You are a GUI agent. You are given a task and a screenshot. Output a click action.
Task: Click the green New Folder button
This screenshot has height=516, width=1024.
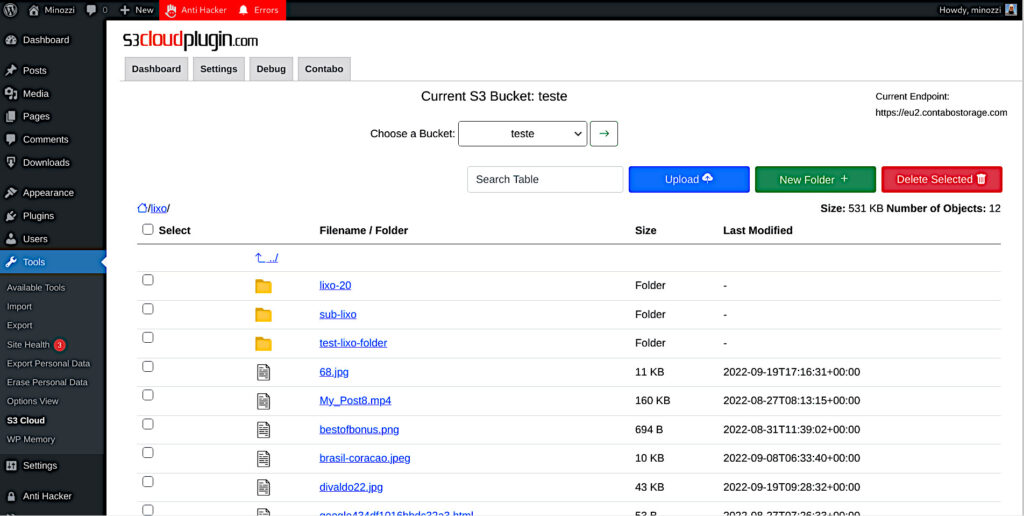coord(815,179)
